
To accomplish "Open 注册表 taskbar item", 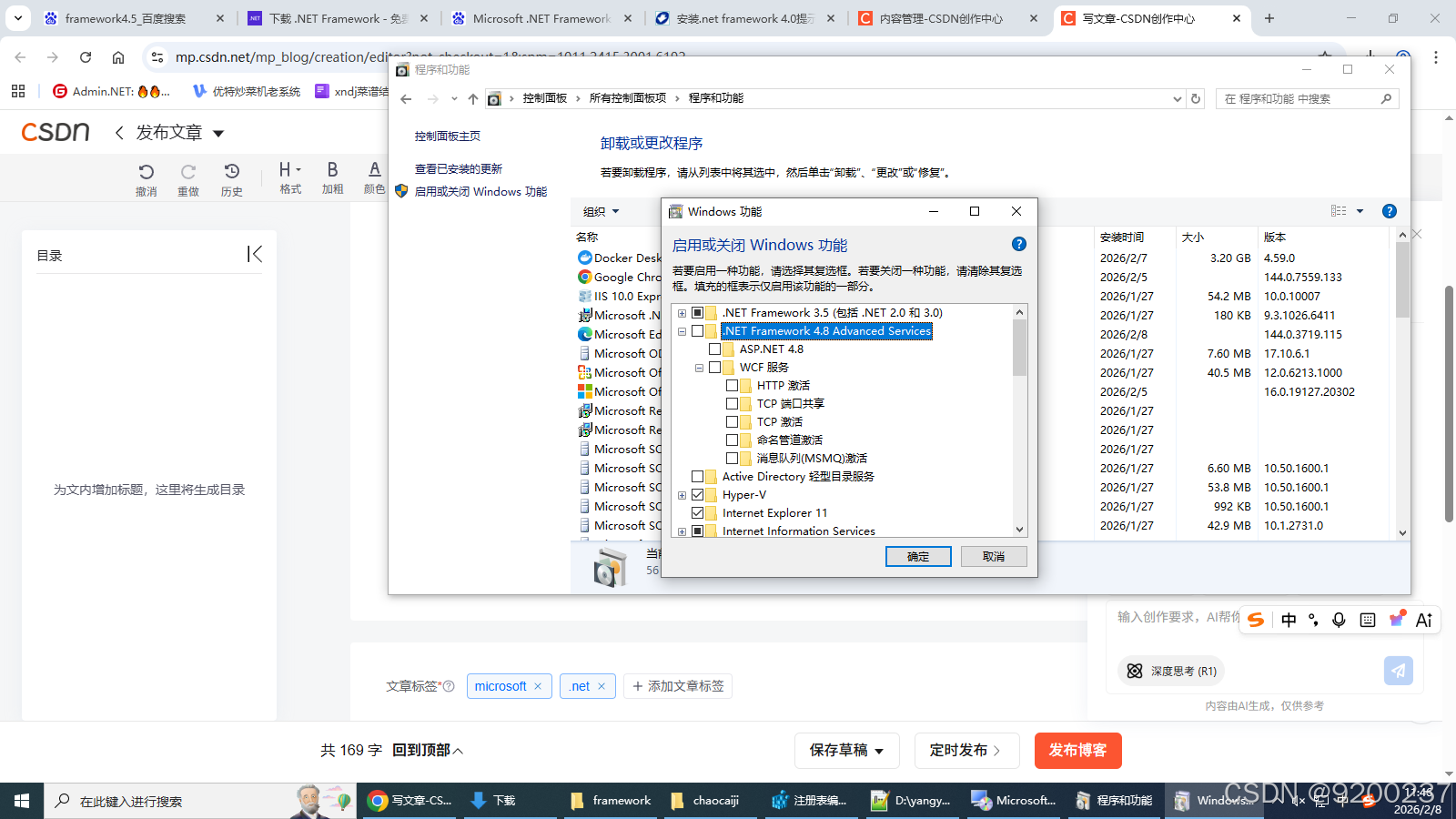I will 809,801.
